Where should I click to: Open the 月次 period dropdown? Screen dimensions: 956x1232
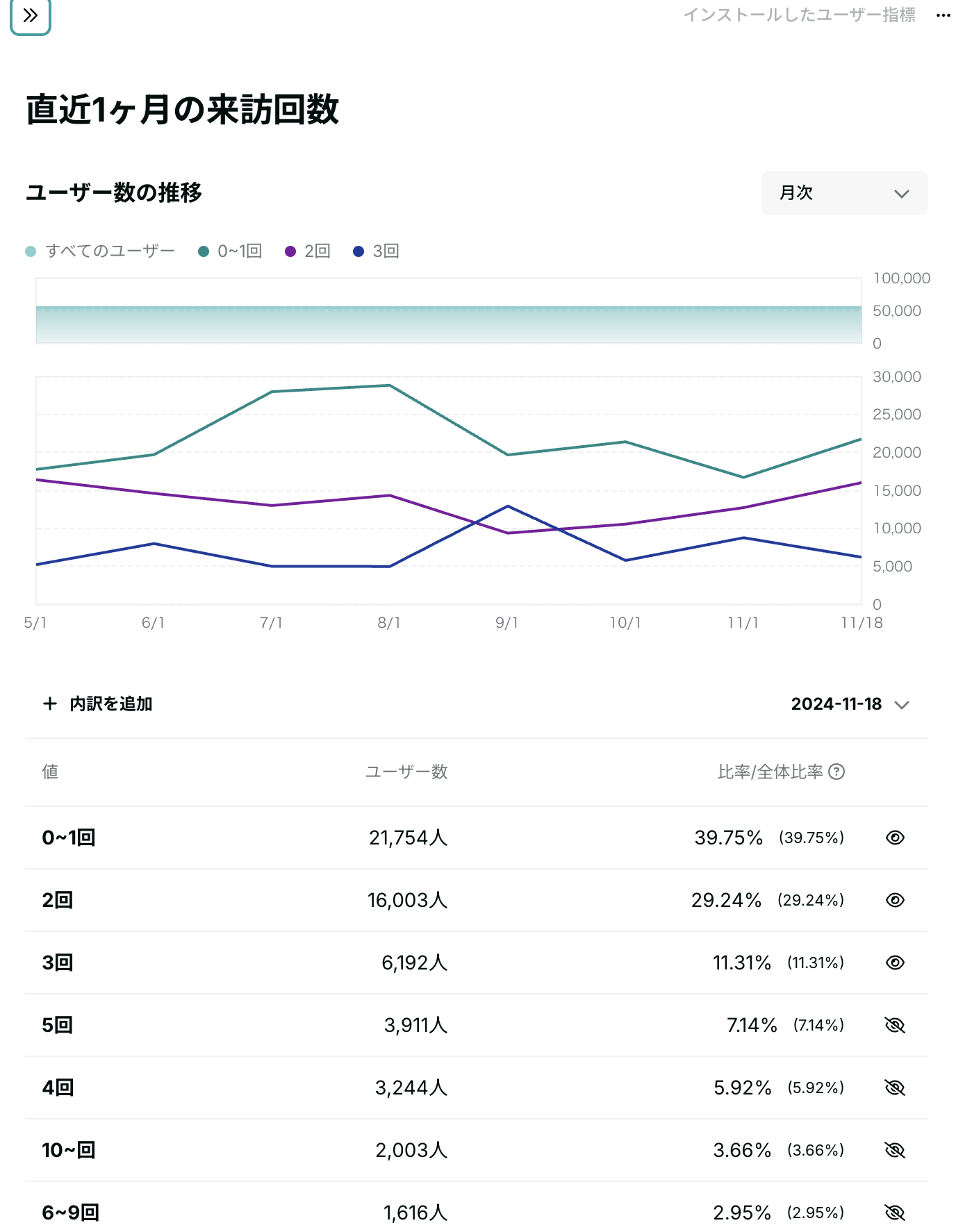pos(844,193)
